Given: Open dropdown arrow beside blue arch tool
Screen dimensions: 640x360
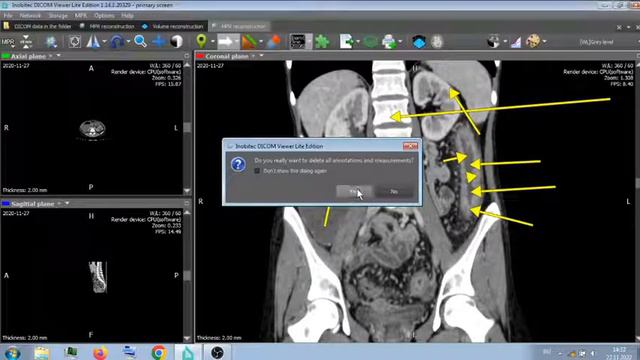Looking at the screenshot, I should pyautogui.click(x=128, y=42).
